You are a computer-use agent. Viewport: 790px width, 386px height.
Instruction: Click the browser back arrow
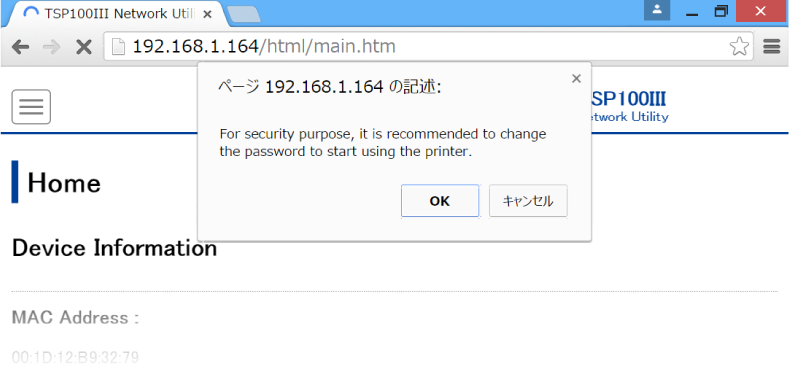(x=20, y=47)
